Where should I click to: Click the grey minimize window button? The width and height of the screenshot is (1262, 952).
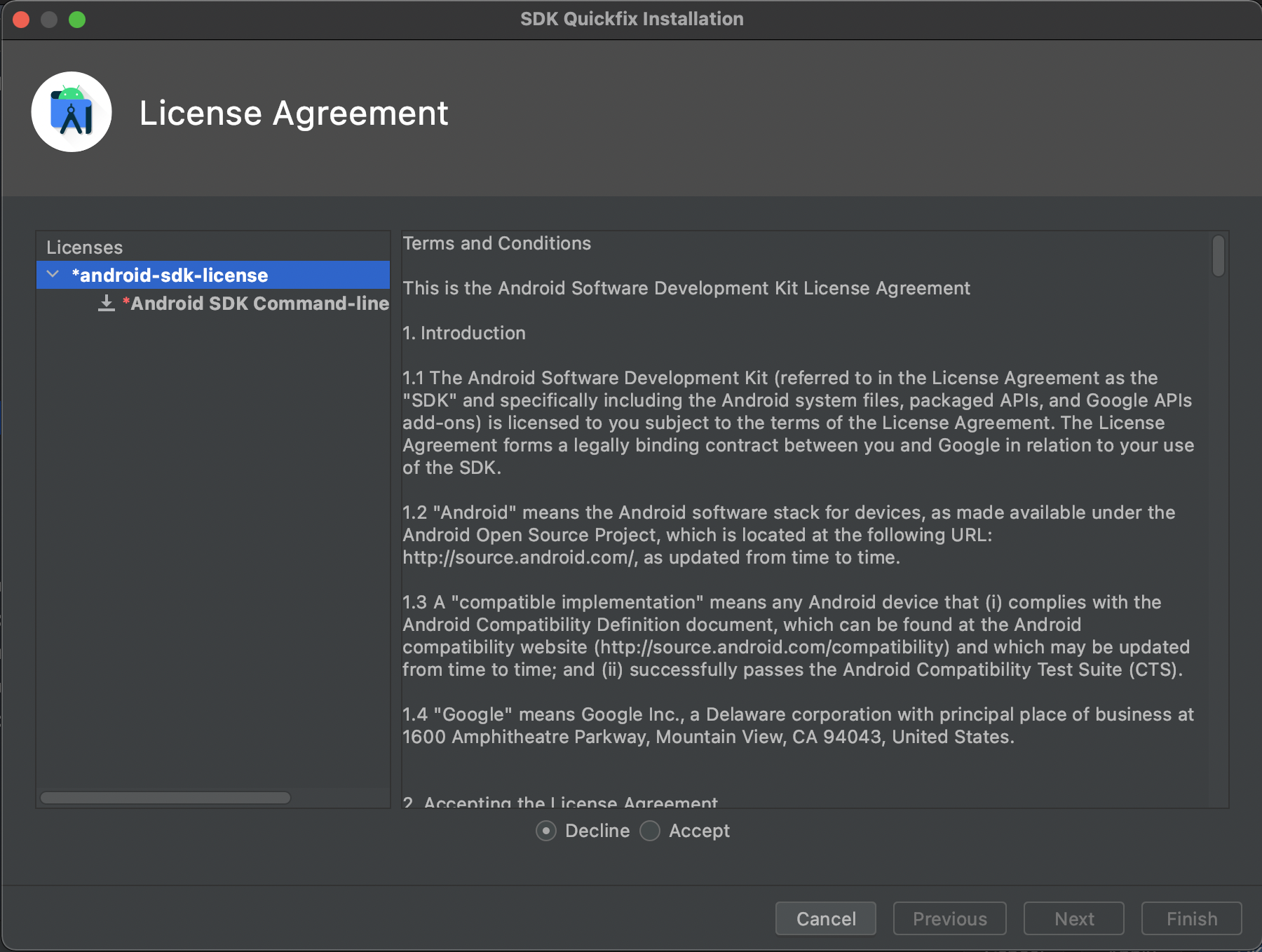(49, 19)
